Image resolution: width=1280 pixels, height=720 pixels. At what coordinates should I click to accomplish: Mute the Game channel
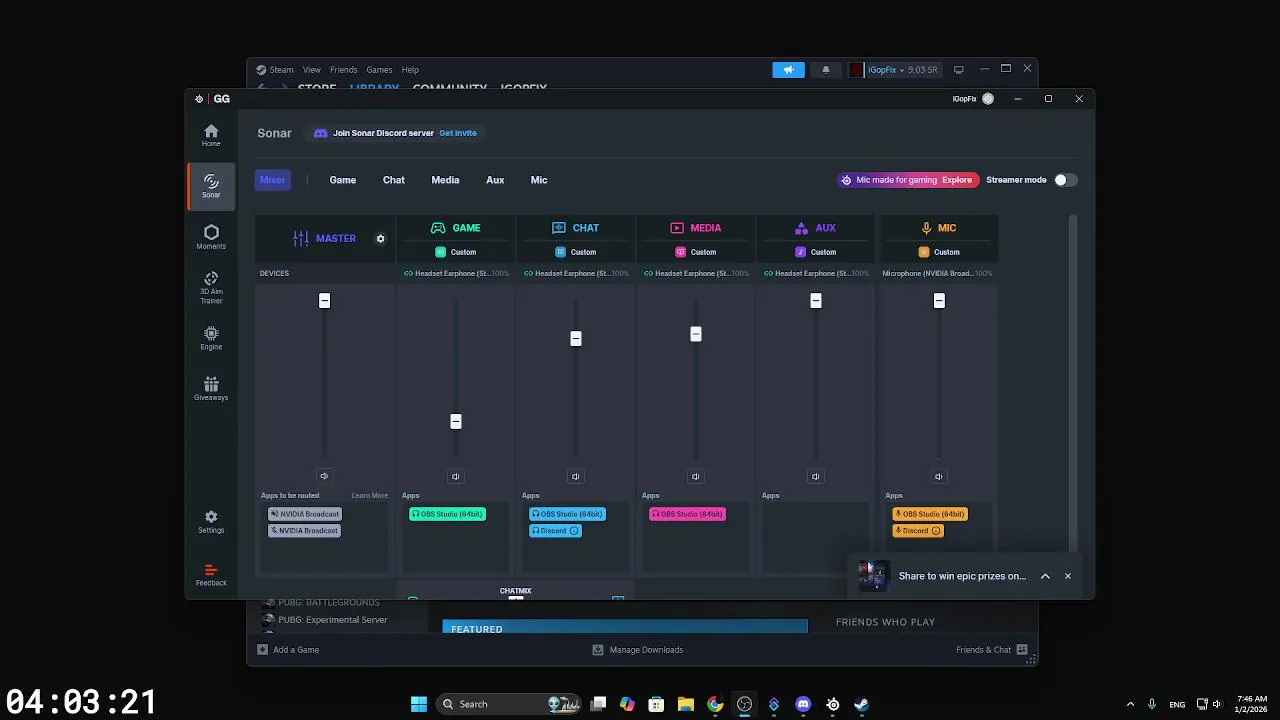(455, 476)
